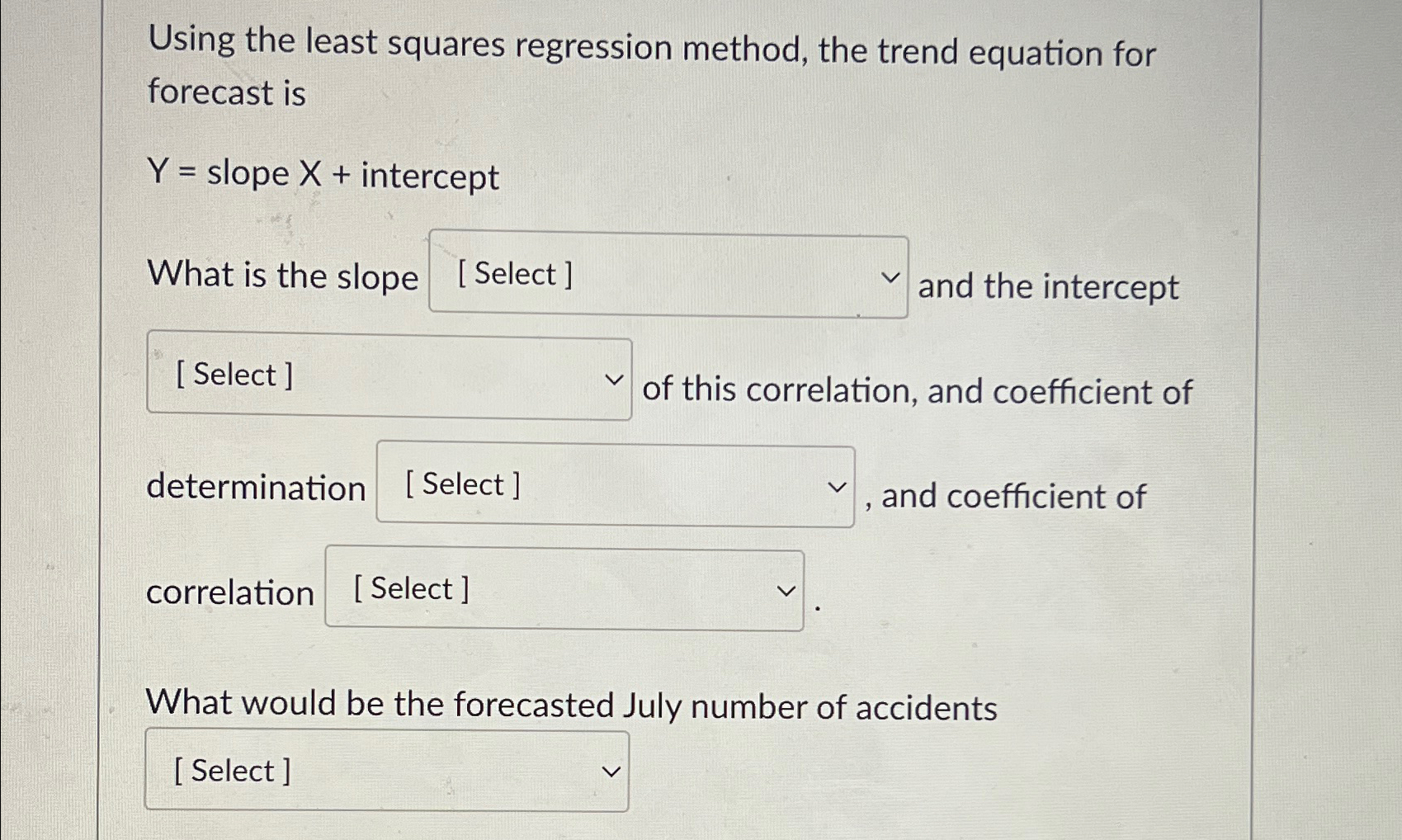Open the slope Select dropdown
The width and height of the screenshot is (1402, 840).
click(x=668, y=276)
